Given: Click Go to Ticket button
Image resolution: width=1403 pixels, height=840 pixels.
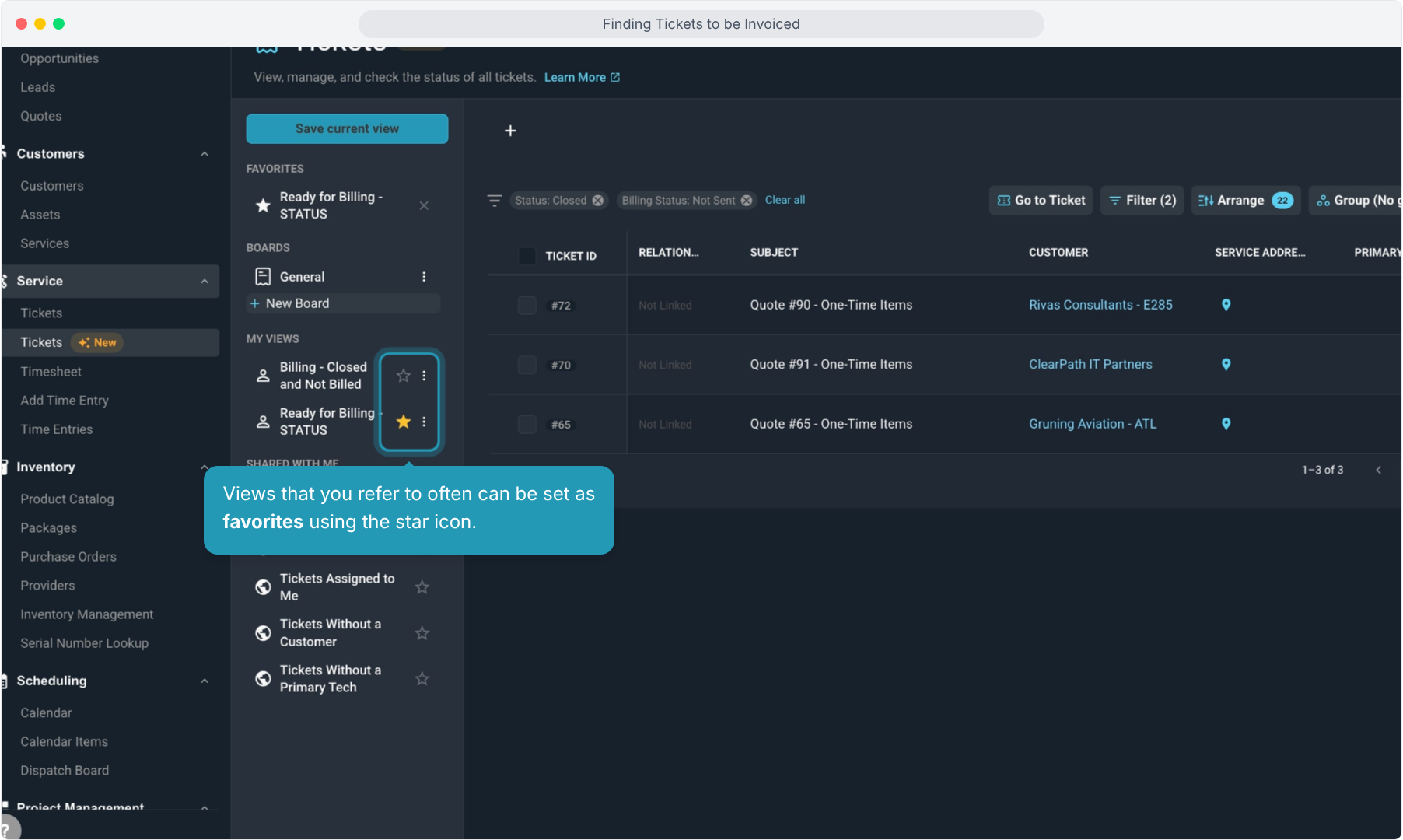Looking at the screenshot, I should [x=1041, y=201].
